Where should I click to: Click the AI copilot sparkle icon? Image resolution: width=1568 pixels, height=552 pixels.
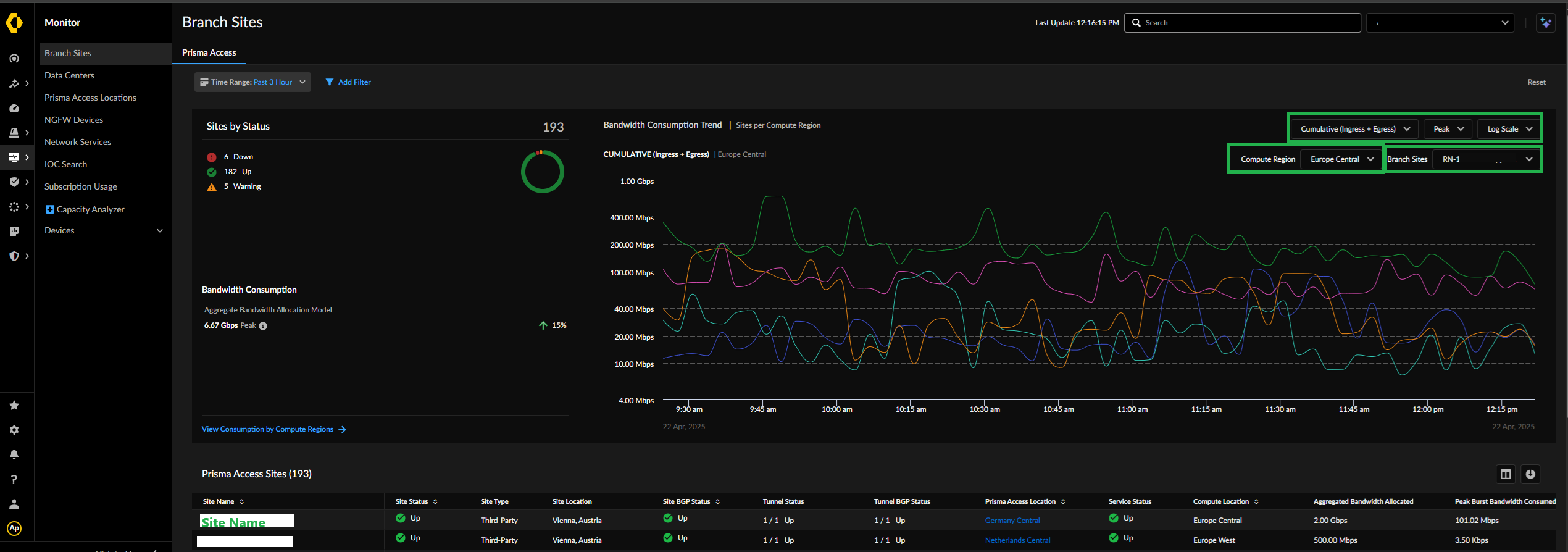(1545, 23)
